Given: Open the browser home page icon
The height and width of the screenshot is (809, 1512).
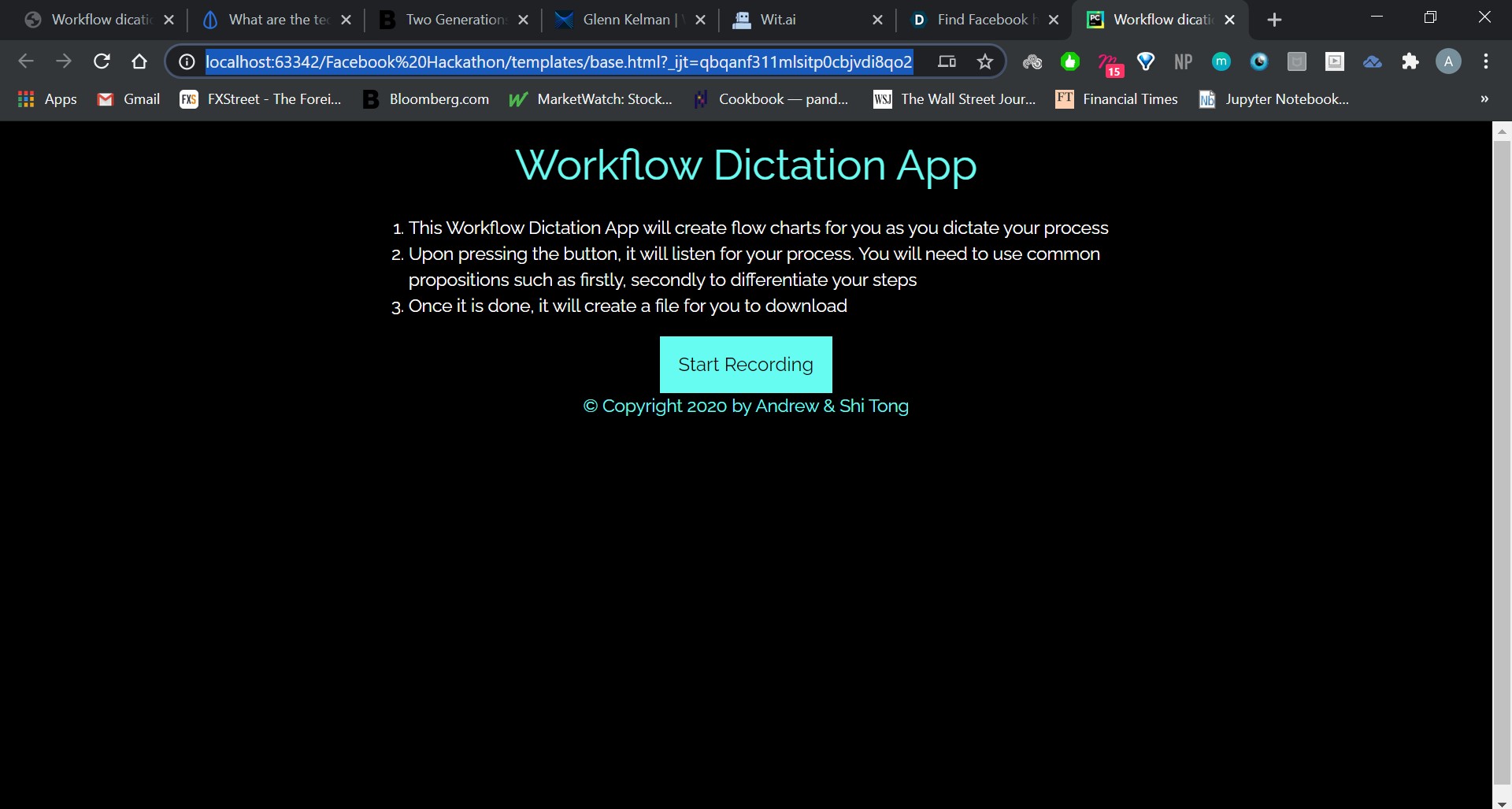Looking at the screenshot, I should click(139, 61).
